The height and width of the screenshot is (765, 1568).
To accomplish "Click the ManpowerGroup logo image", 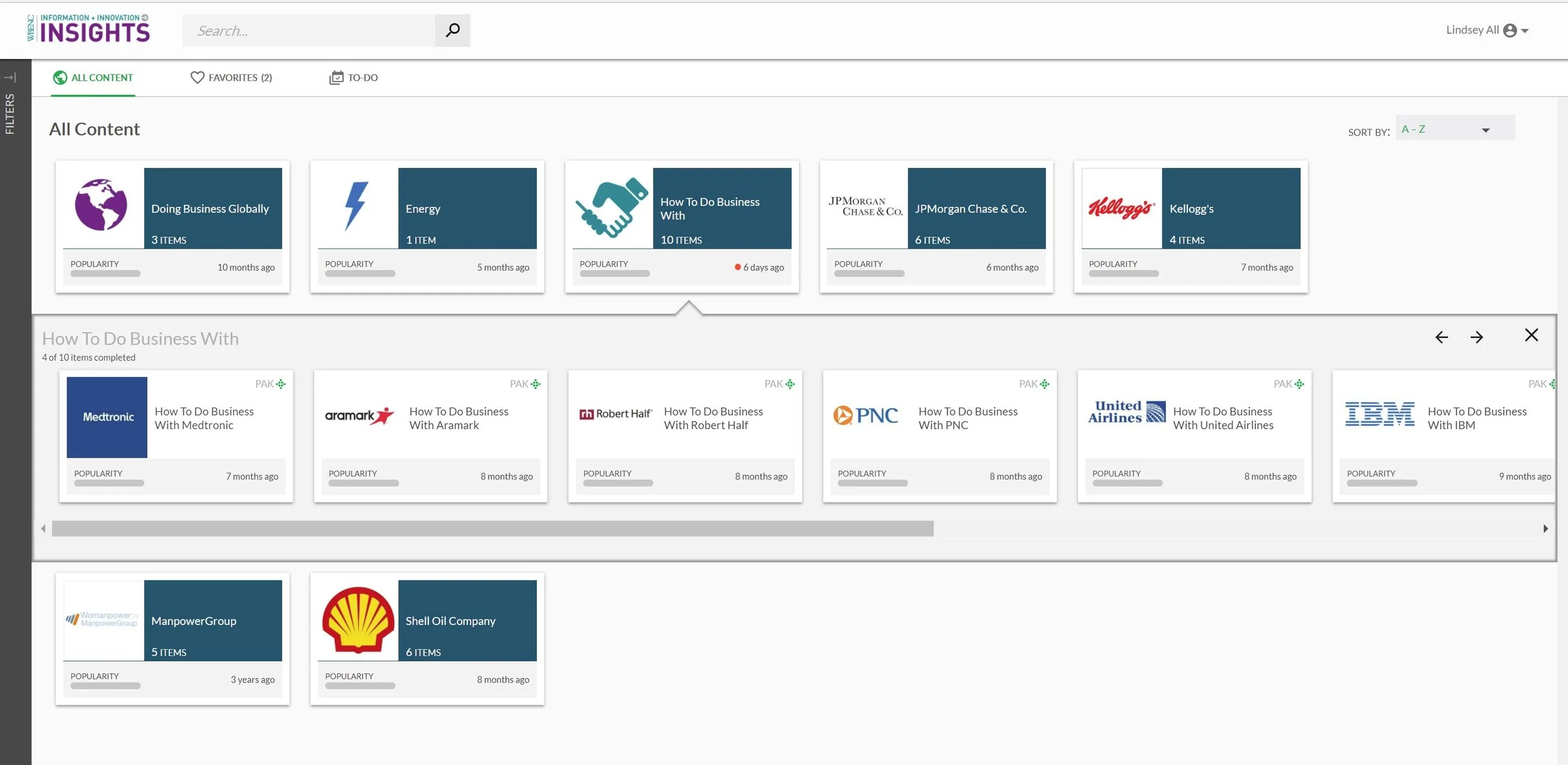I will (102, 619).
